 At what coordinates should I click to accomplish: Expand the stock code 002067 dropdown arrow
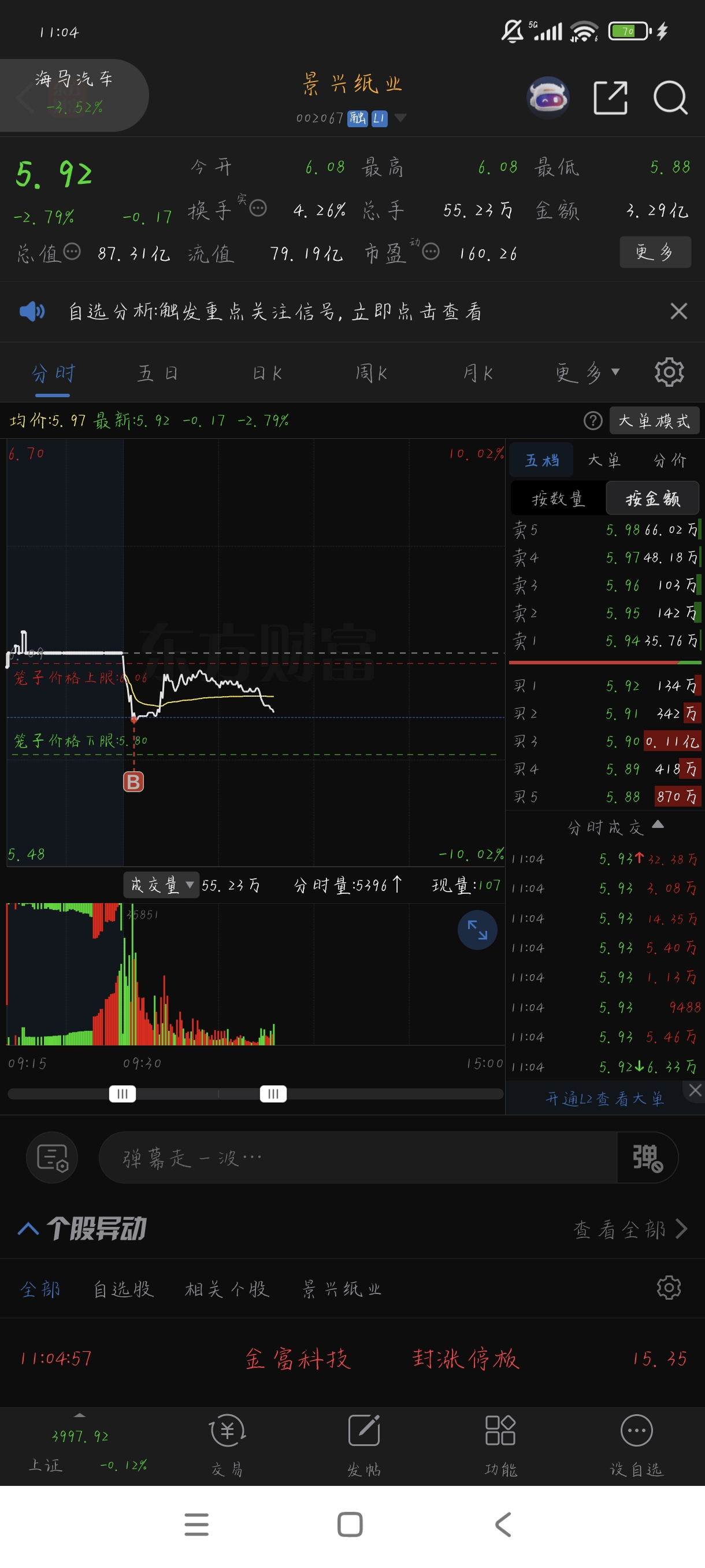click(x=400, y=117)
